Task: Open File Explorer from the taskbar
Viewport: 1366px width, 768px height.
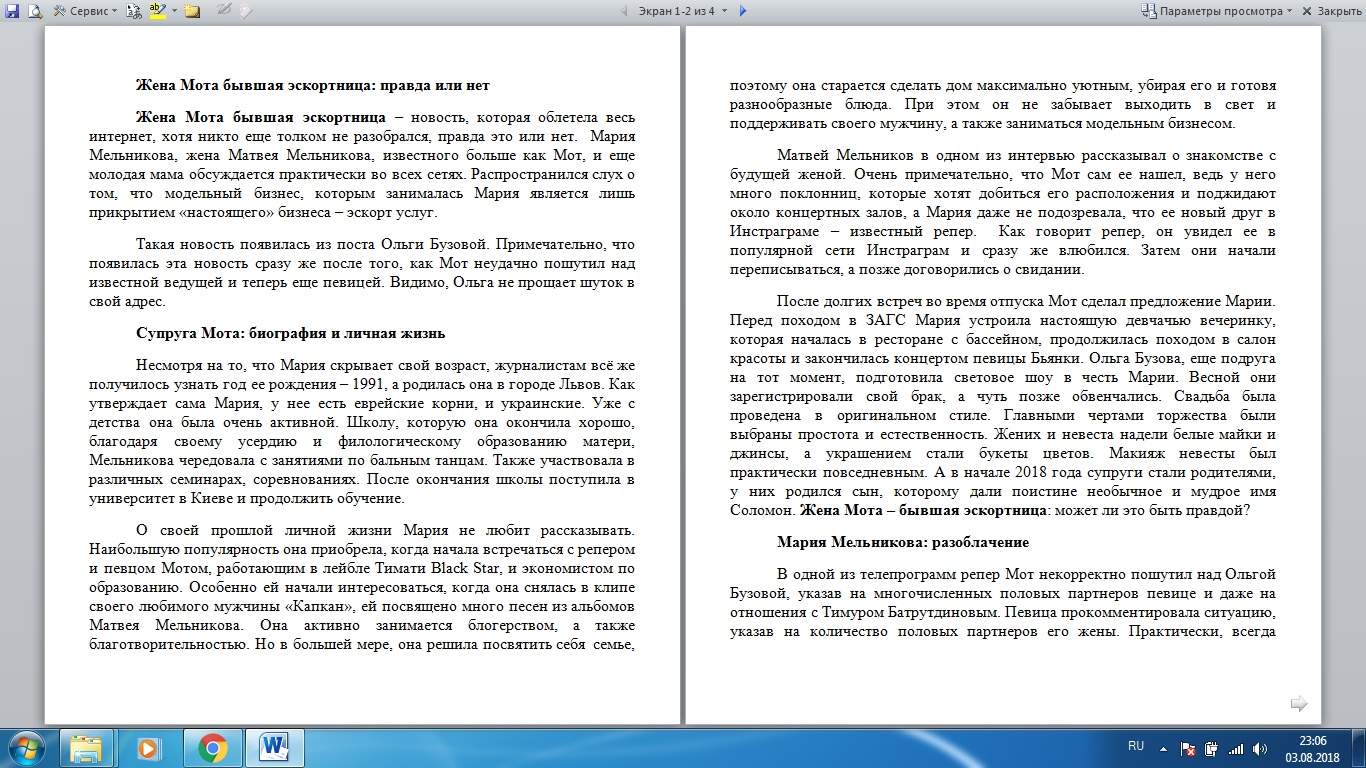Action: pyautogui.click(x=86, y=748)
